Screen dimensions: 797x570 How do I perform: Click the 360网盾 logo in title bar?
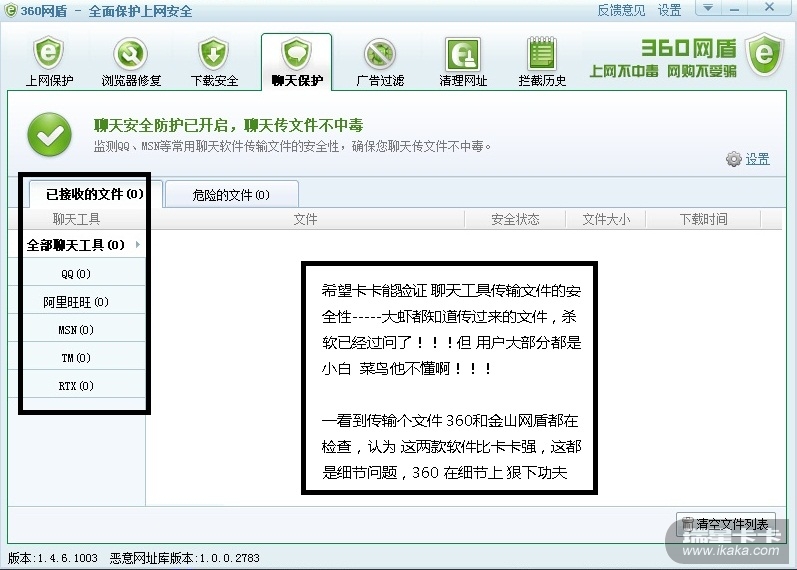10,10
